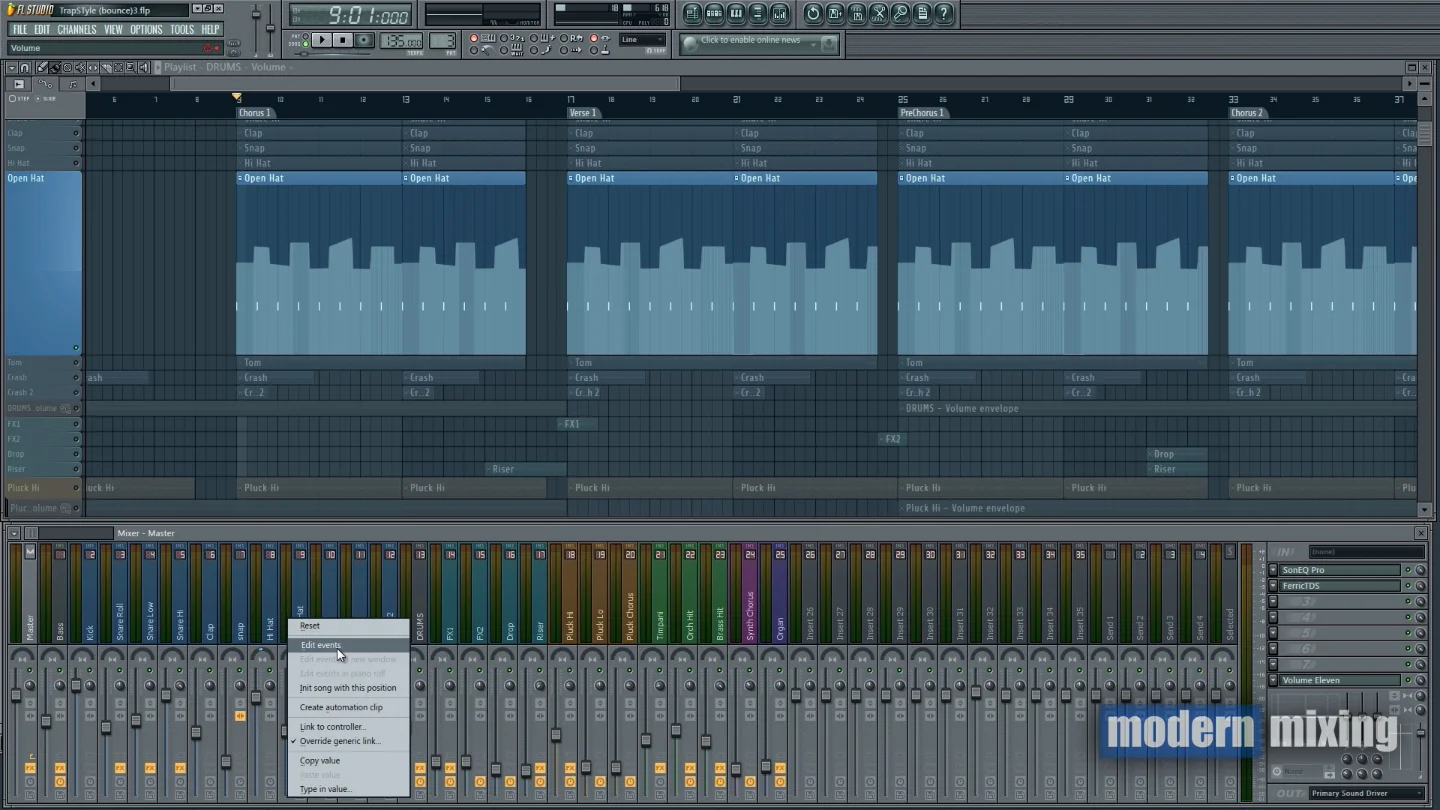Click the undo history icon
Image resolution: width=1440 pixels, height=810 pixels.
813,13
